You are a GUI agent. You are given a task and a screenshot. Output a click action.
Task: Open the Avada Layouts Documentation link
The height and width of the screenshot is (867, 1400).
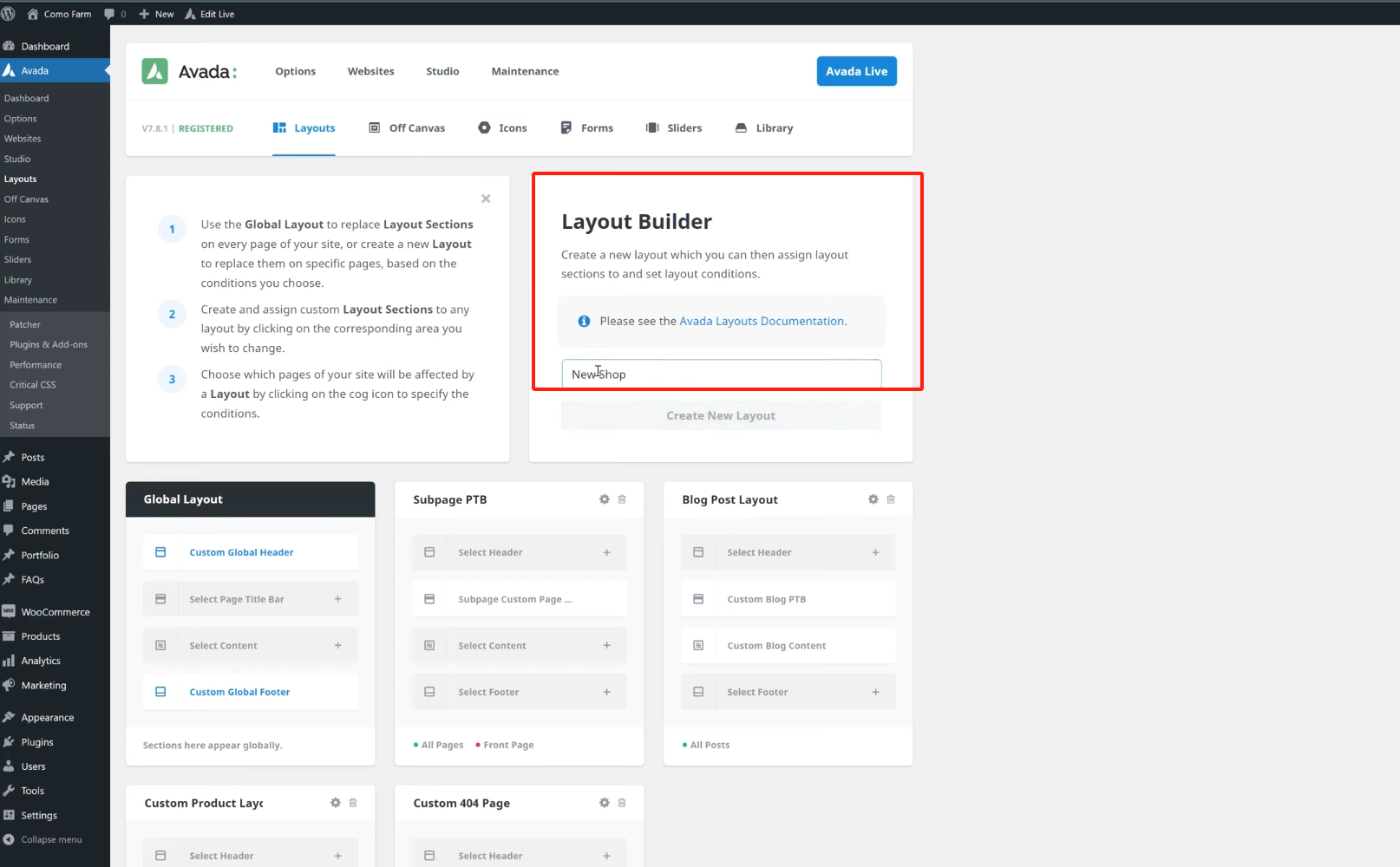[x=761, y=321]
